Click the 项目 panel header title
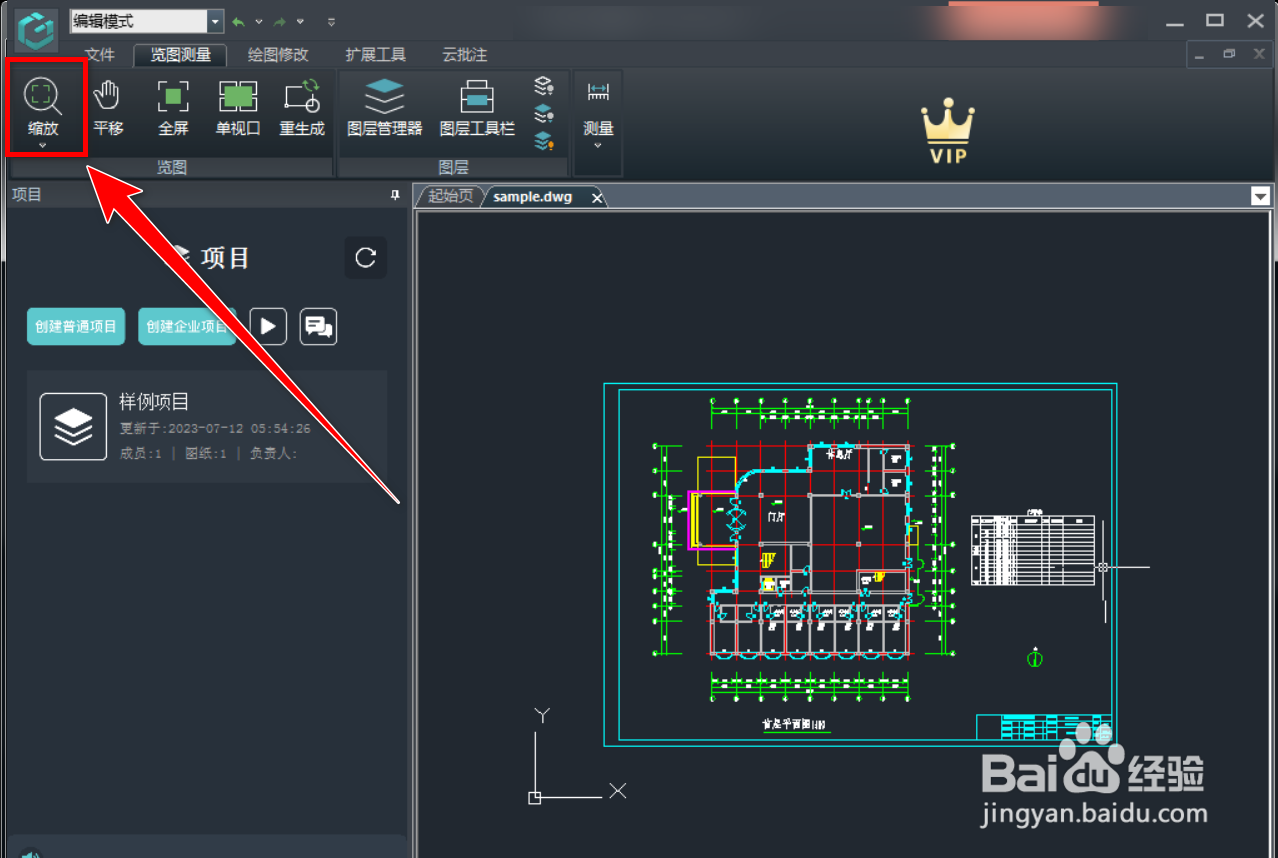Screen dimensions: 1278x858 tap(27, 194)
